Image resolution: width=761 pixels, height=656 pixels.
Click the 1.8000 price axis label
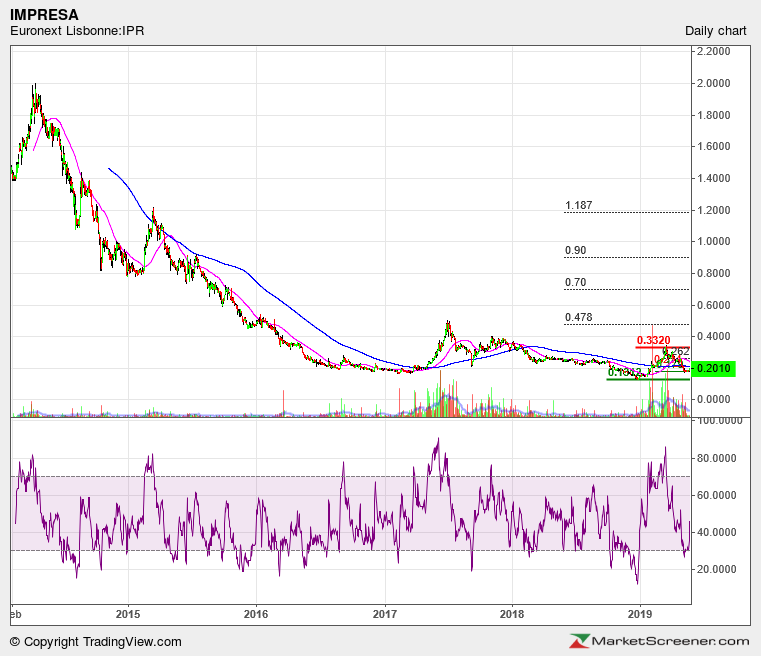[713, 115]
